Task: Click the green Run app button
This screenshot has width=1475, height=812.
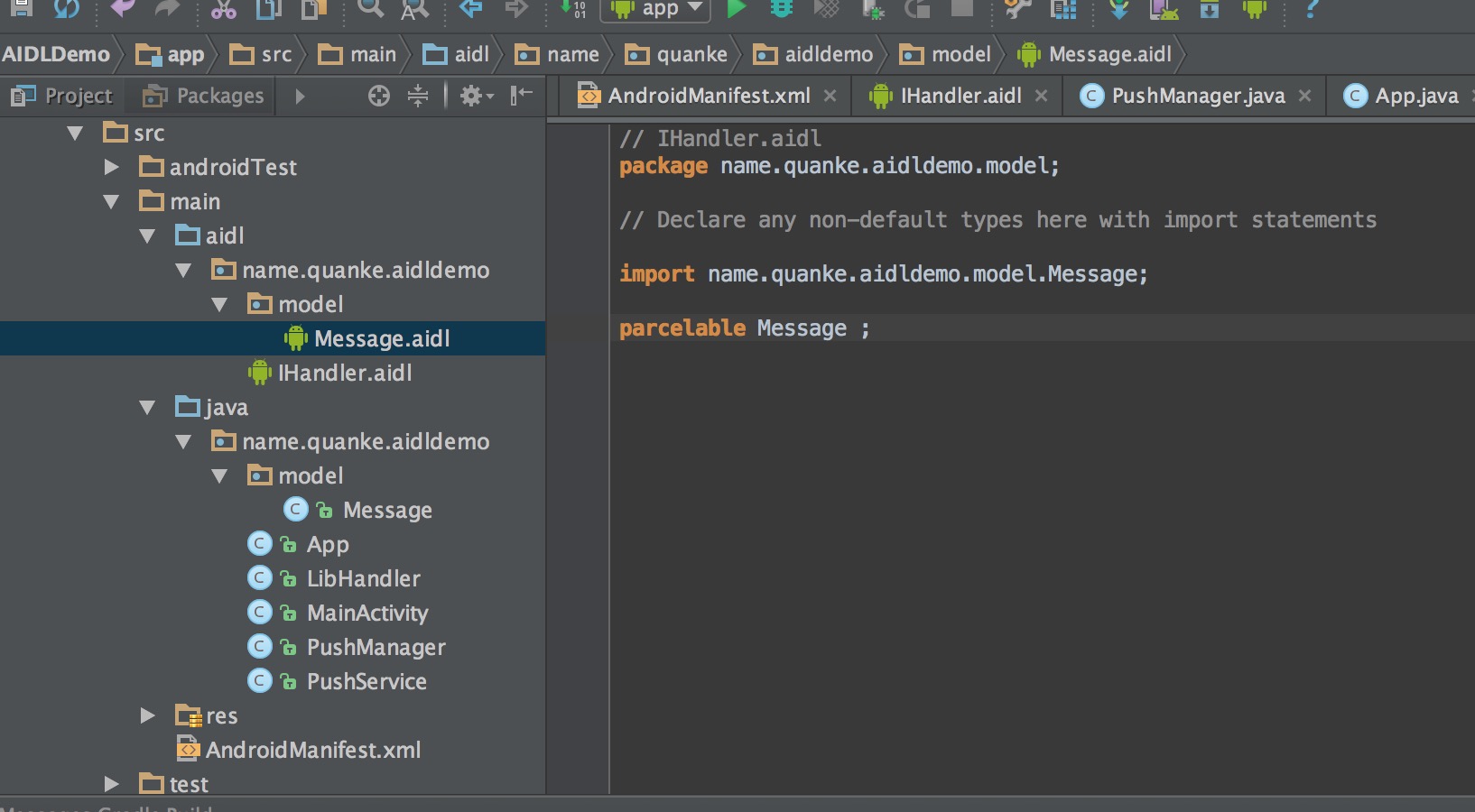Action: [x=737, y=9]
